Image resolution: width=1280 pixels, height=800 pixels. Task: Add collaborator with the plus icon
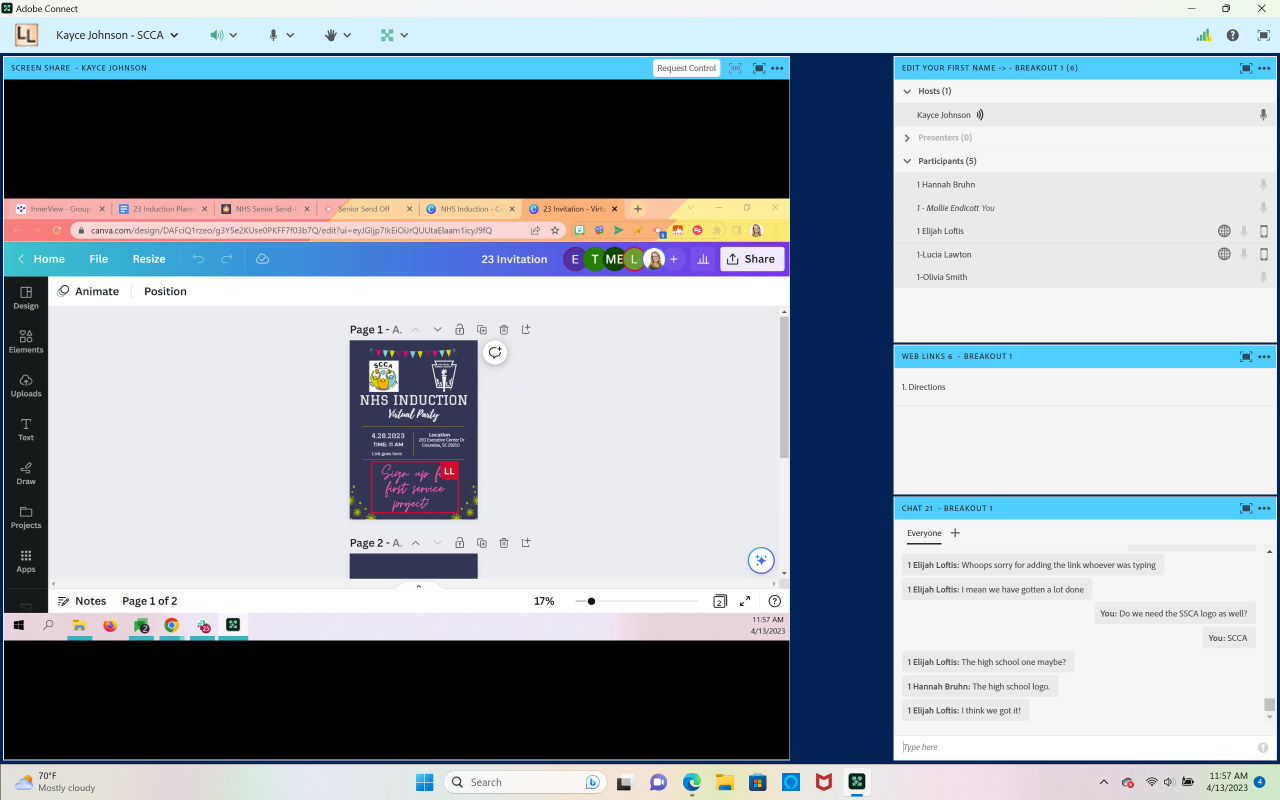(673, 259)
